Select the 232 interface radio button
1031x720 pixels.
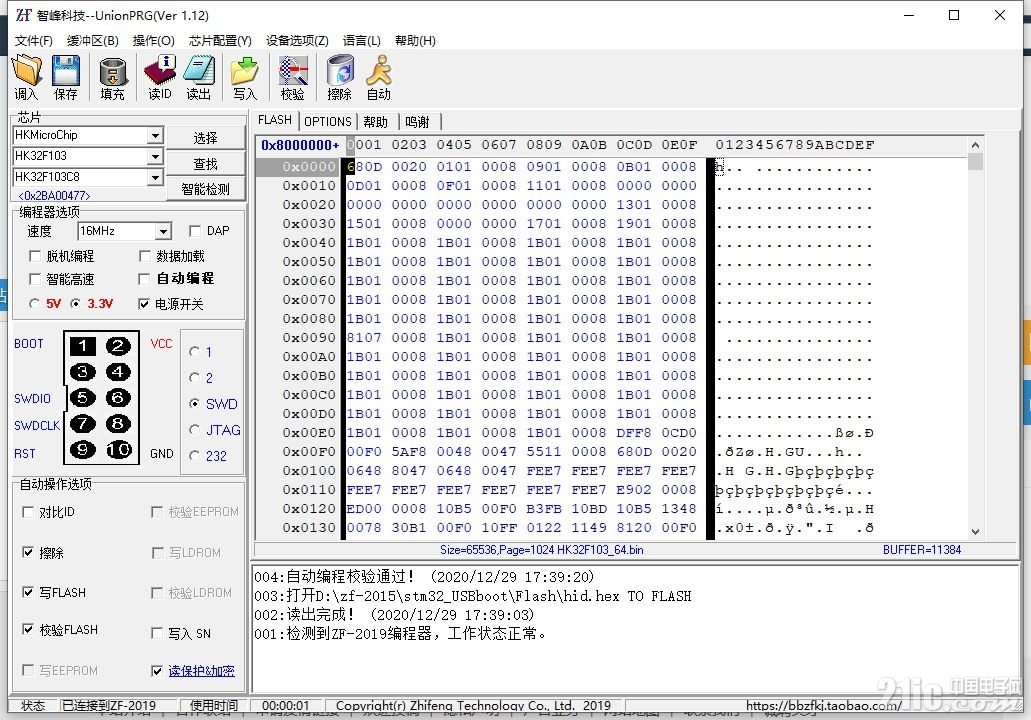[194, 456]
